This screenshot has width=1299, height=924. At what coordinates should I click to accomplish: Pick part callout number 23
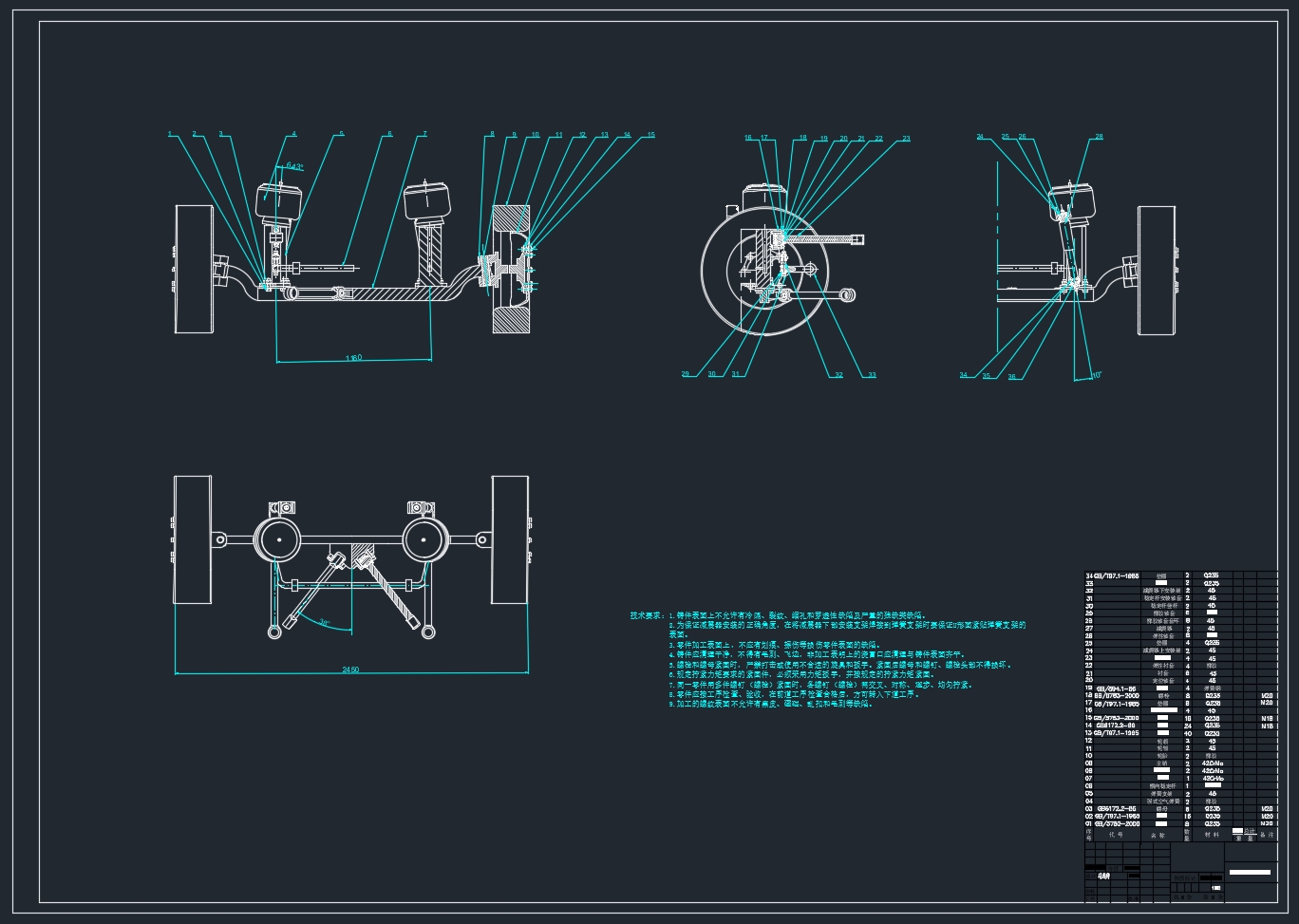pos(906,139)
